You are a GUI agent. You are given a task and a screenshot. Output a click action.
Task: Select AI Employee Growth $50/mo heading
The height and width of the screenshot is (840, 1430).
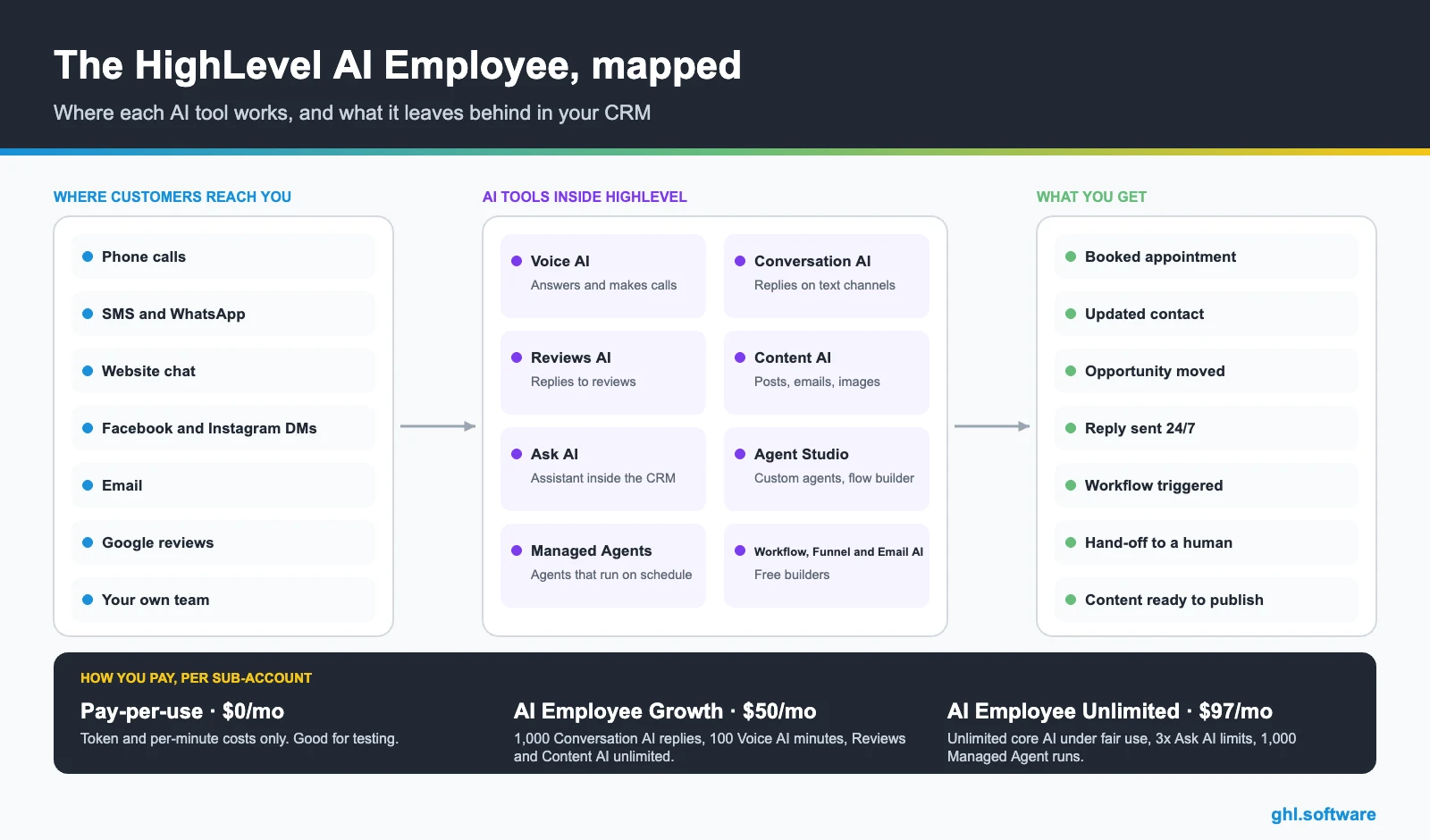point(665,711)
